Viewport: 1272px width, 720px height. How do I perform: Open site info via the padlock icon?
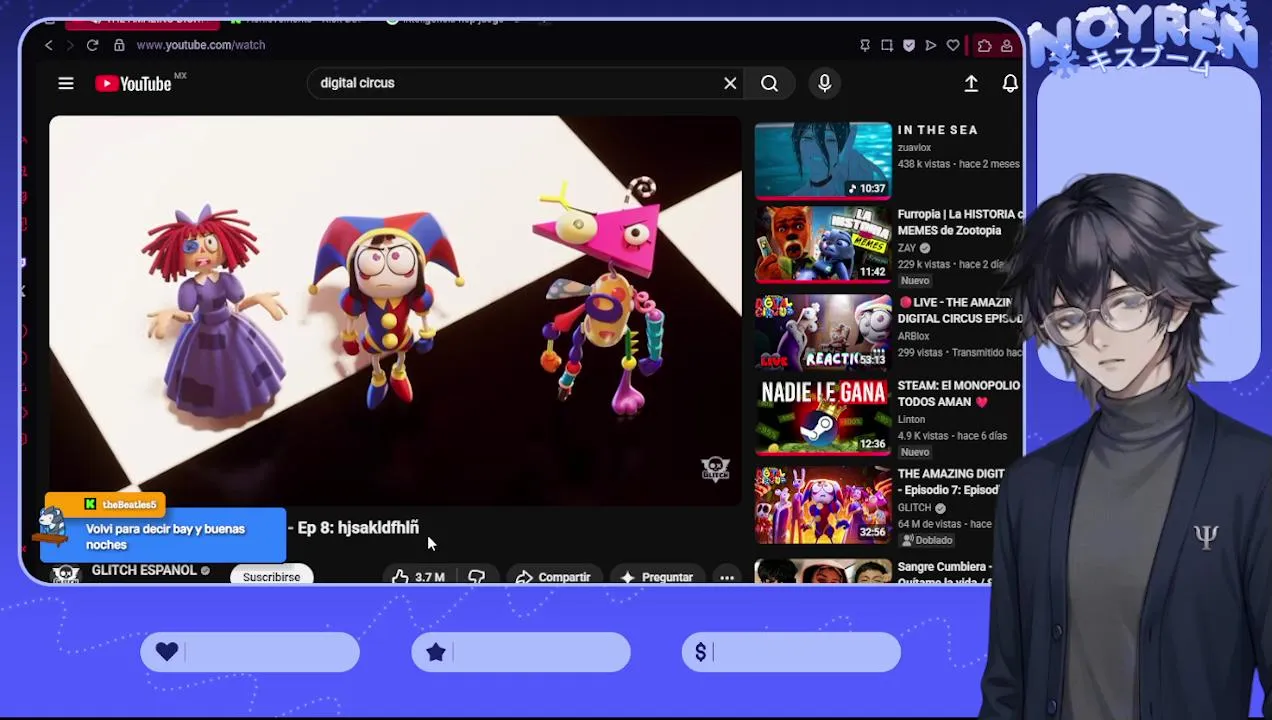pyautogui.click(x=119, y=45)
